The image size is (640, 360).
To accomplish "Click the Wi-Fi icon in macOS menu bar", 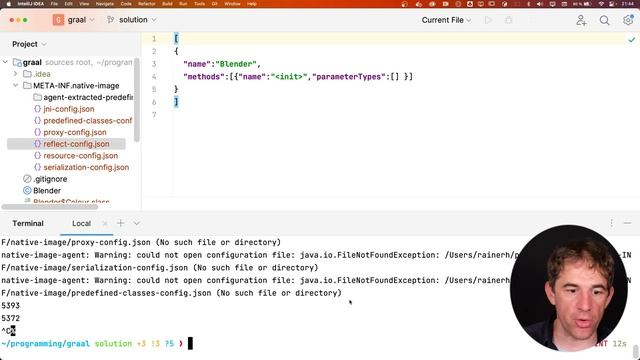I will pos(601,4).
